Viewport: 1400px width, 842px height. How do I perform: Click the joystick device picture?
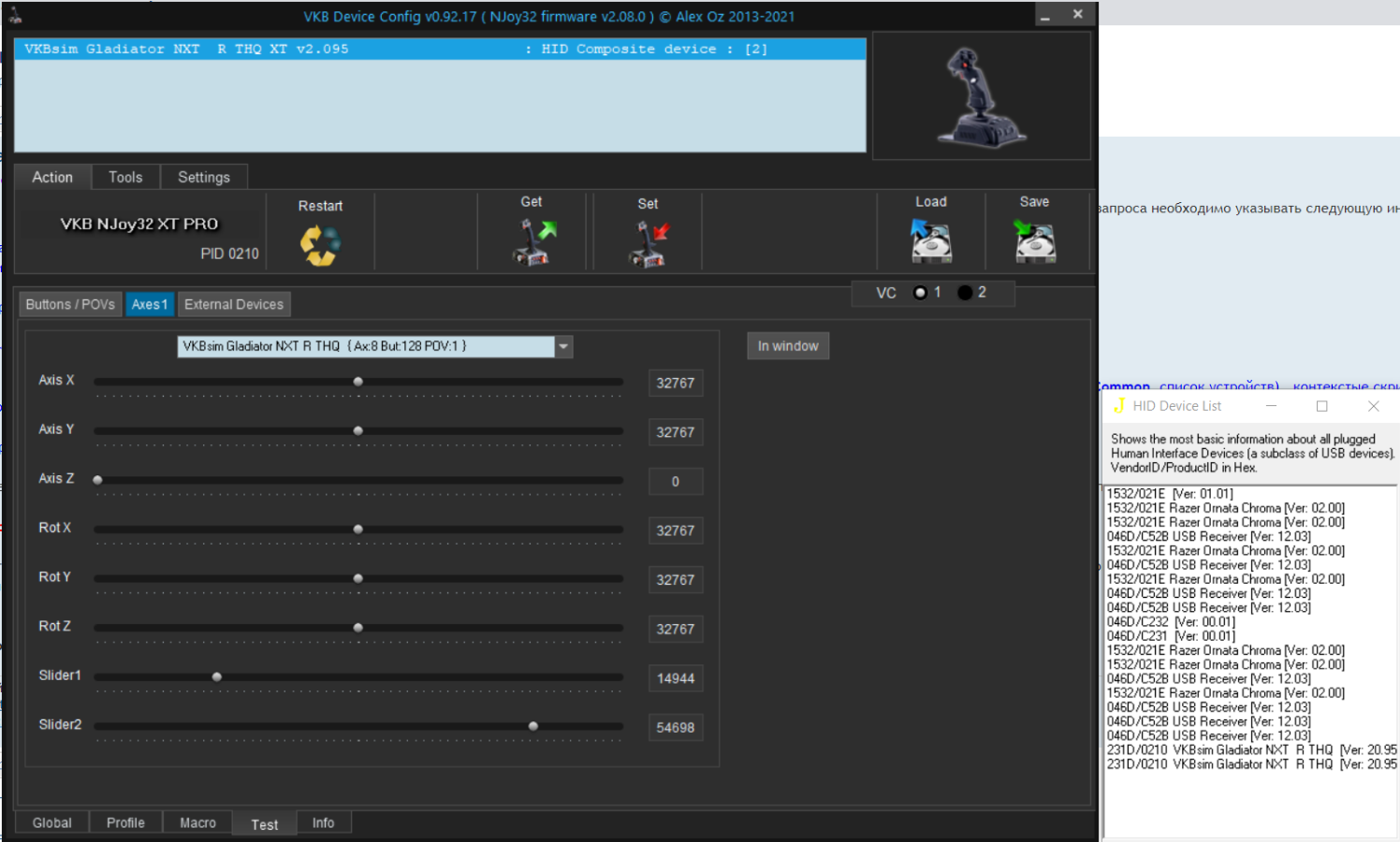click(x=981, y=97)
